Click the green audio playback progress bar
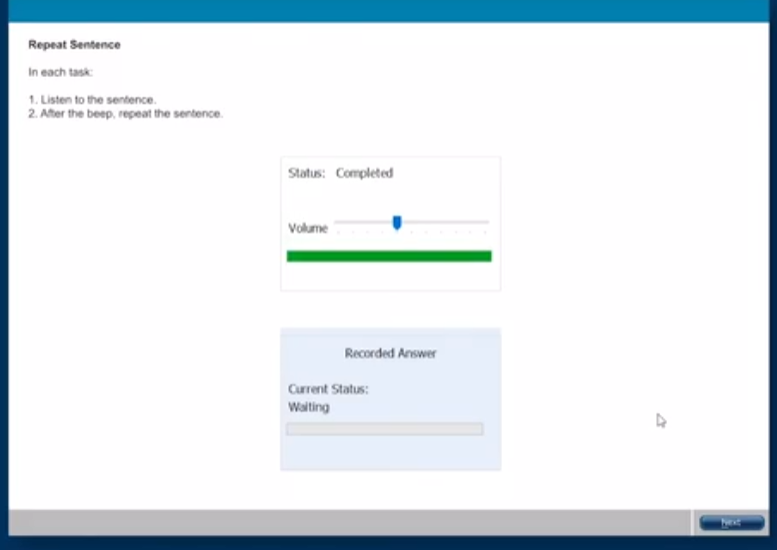777x550 pixels. coord(388,257)
